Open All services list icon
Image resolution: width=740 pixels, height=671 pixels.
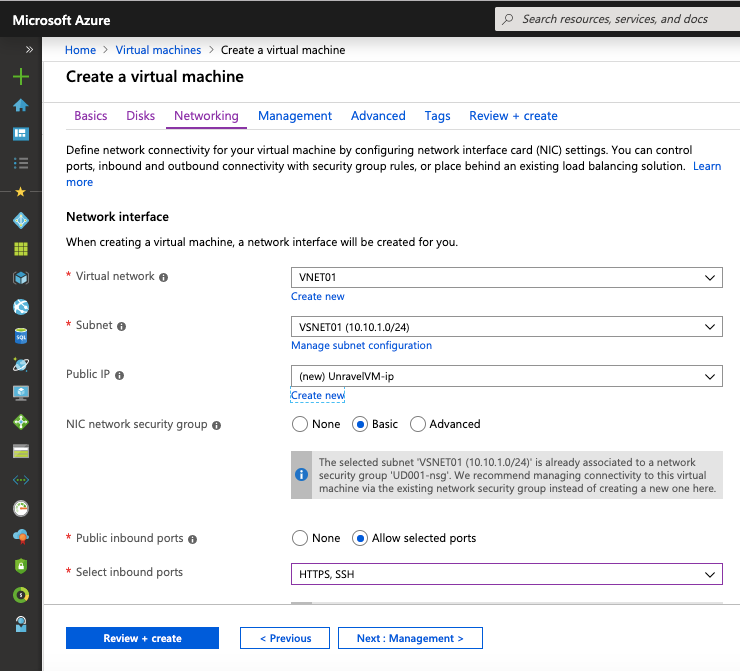click(x=21, y=163)
